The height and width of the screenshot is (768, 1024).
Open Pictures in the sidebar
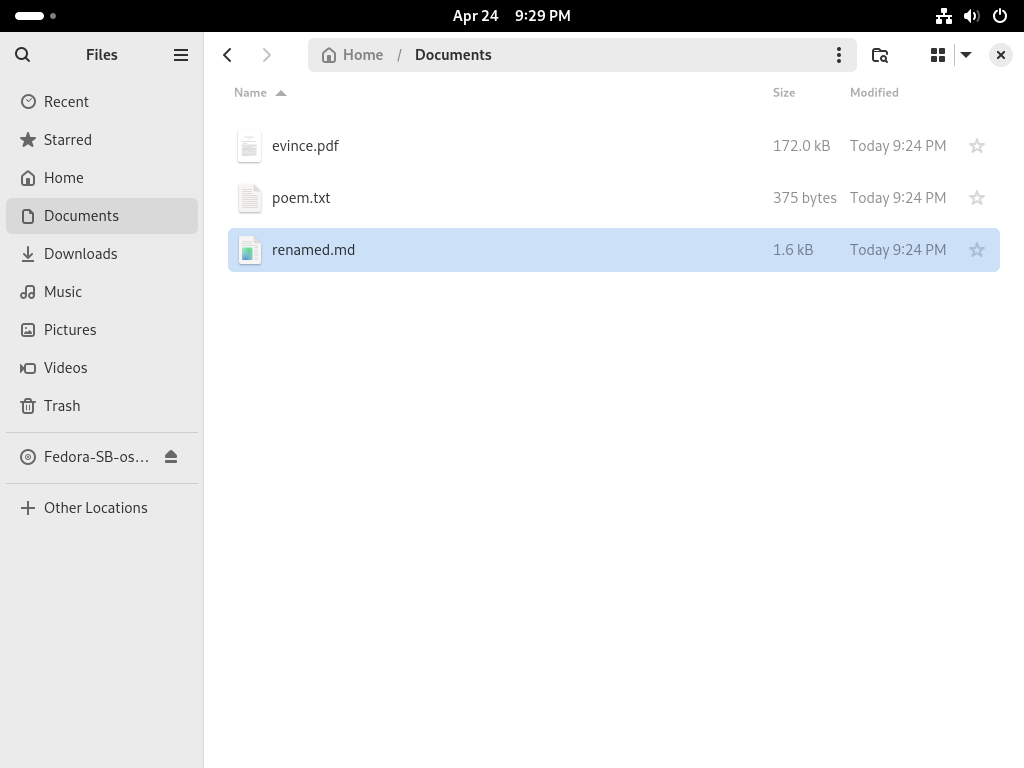pyautogui.click(x=102, y=329)
